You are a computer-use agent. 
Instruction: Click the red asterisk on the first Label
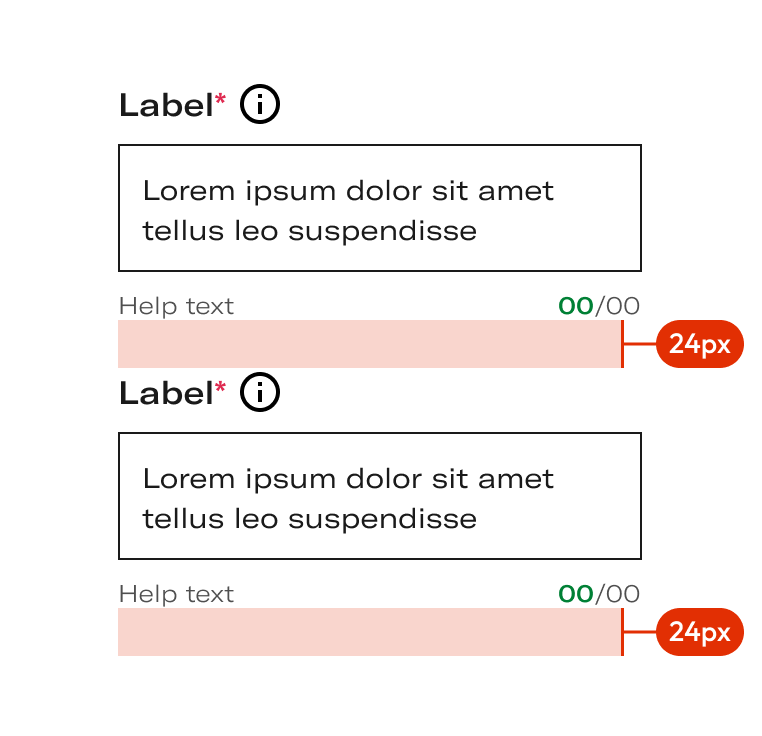pyautogui.click(x=220, y=100)
